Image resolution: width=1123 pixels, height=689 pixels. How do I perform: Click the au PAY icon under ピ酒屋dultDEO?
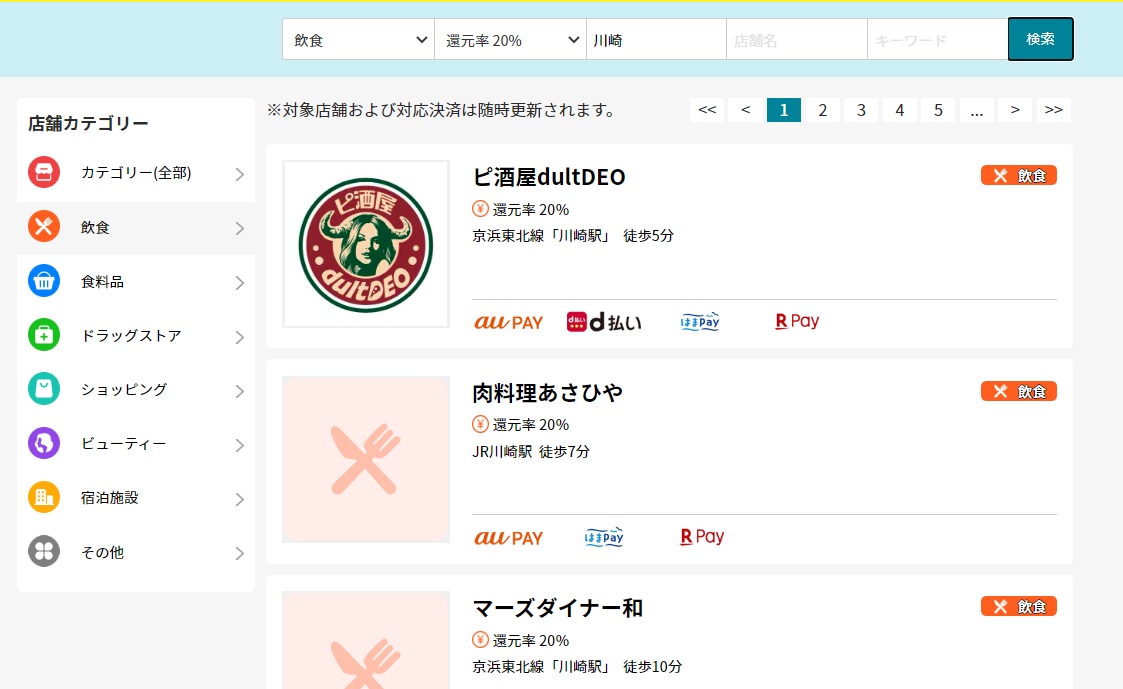point(508,320)
